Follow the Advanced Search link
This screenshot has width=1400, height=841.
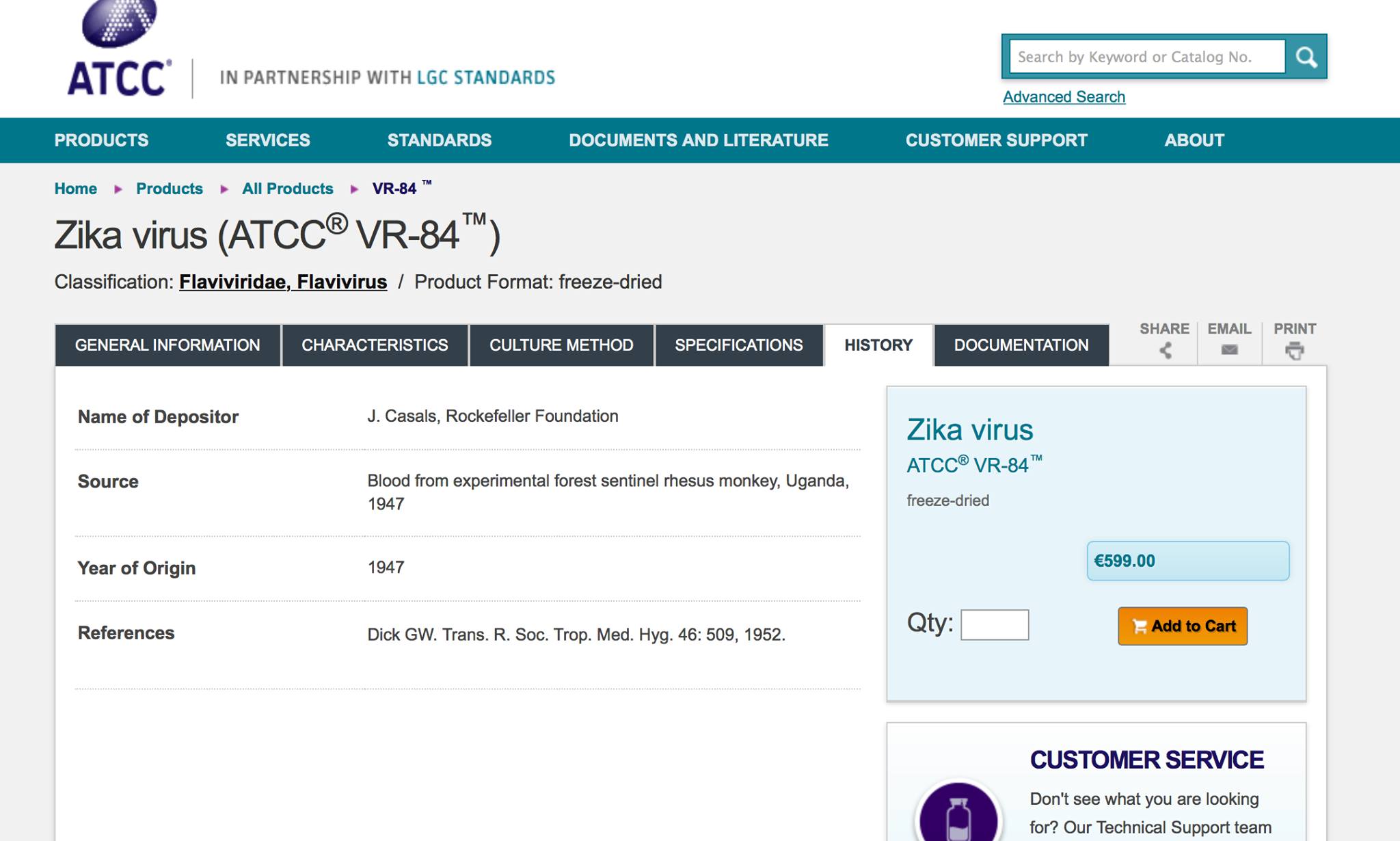[x=1064, y=97]
